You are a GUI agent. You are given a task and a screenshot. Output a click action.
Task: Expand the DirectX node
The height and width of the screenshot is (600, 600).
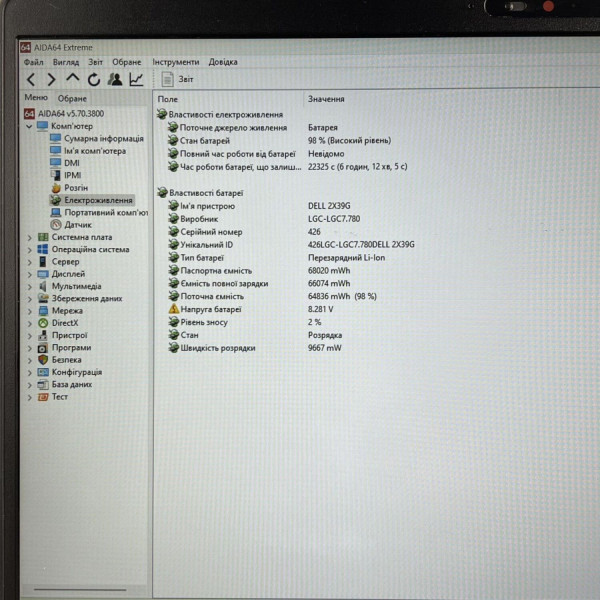point(29,324)
